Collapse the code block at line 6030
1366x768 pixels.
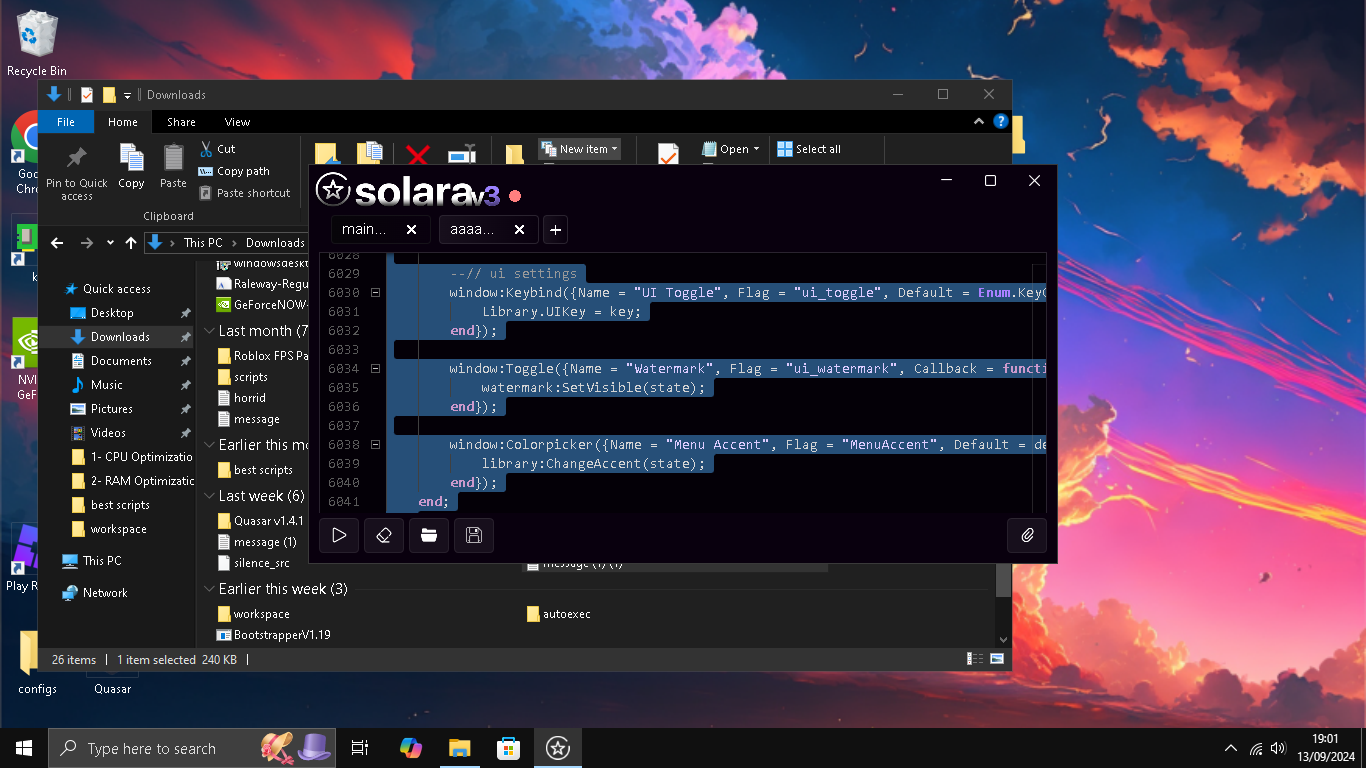pyautogui.click(x=375, y=293)
